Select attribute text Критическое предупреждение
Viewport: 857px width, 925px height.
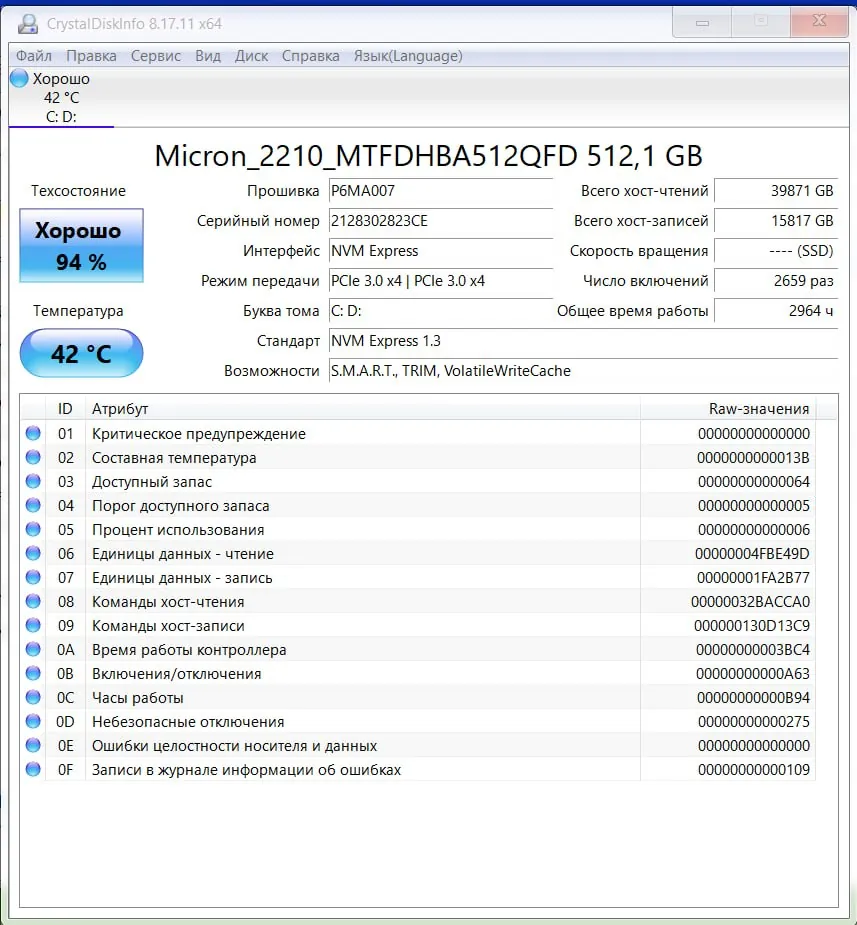pyautogui.click(x=199, y=434)
